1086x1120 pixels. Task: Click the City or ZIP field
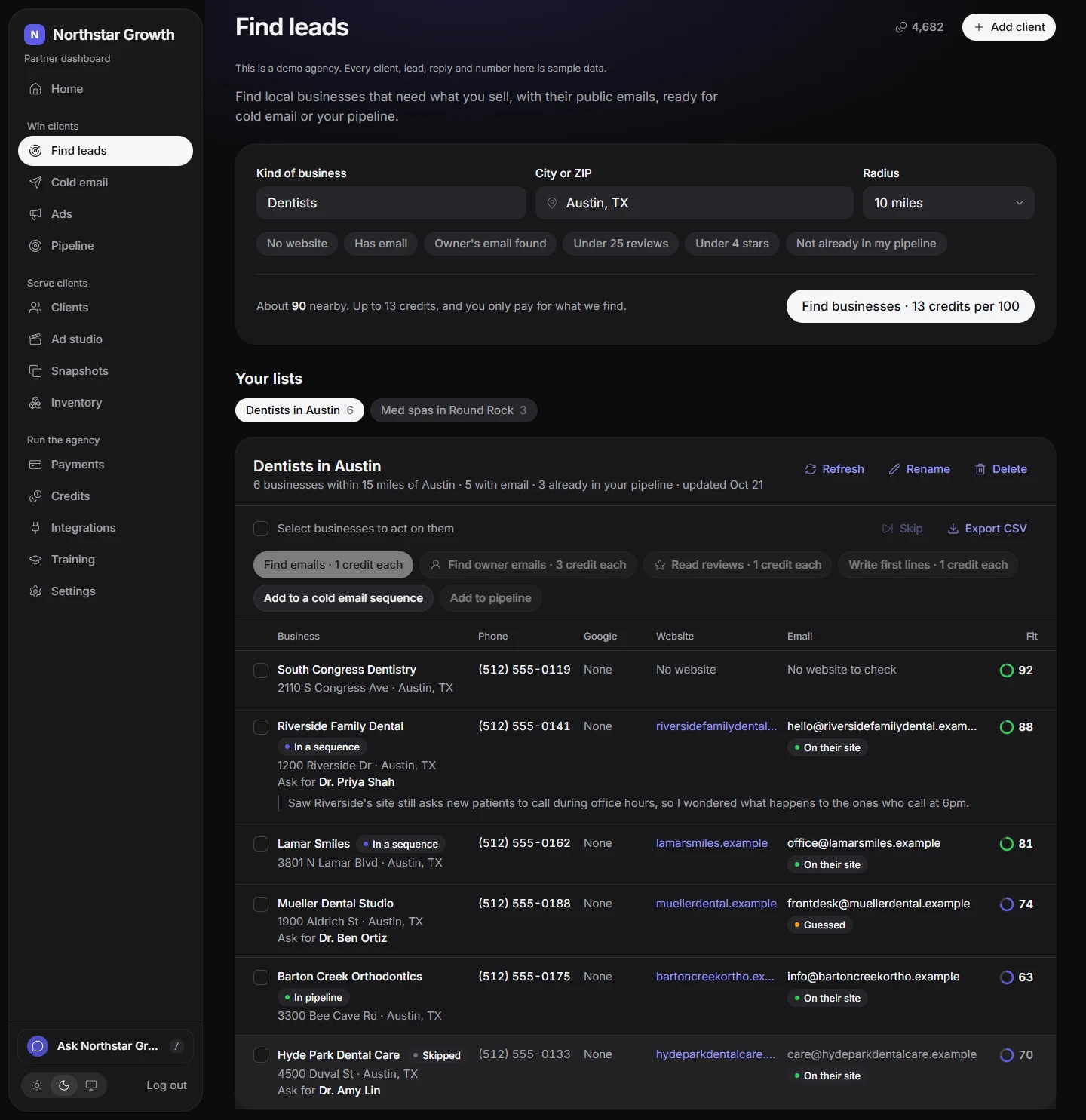695,203
